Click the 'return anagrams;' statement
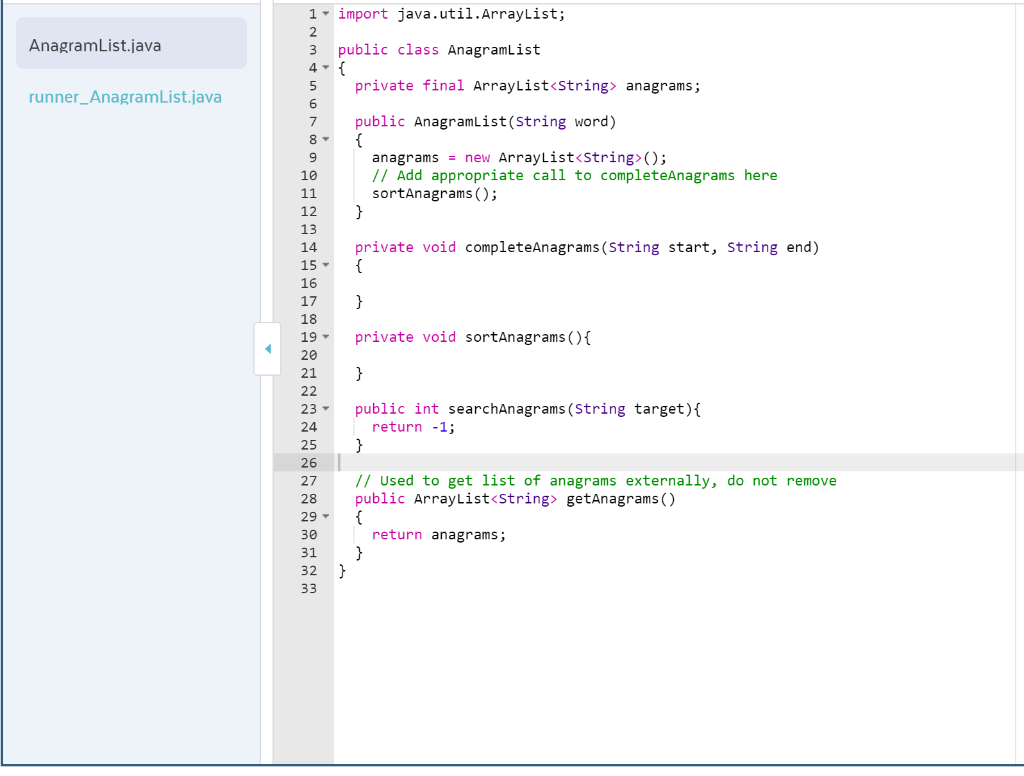This screenshot has width=1024, height=776. 439,535
